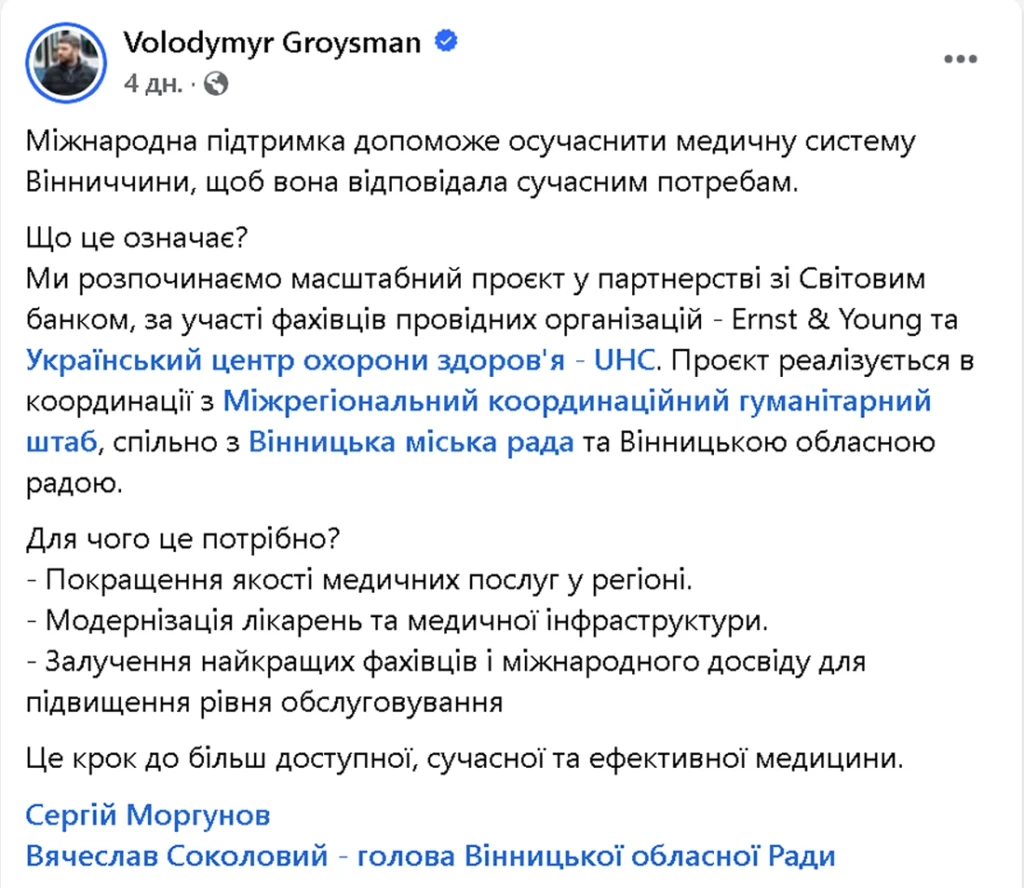Open Volodymyr Groysman's profile picture
This screenshot has height=888, width=1024.
click(67, 63)
